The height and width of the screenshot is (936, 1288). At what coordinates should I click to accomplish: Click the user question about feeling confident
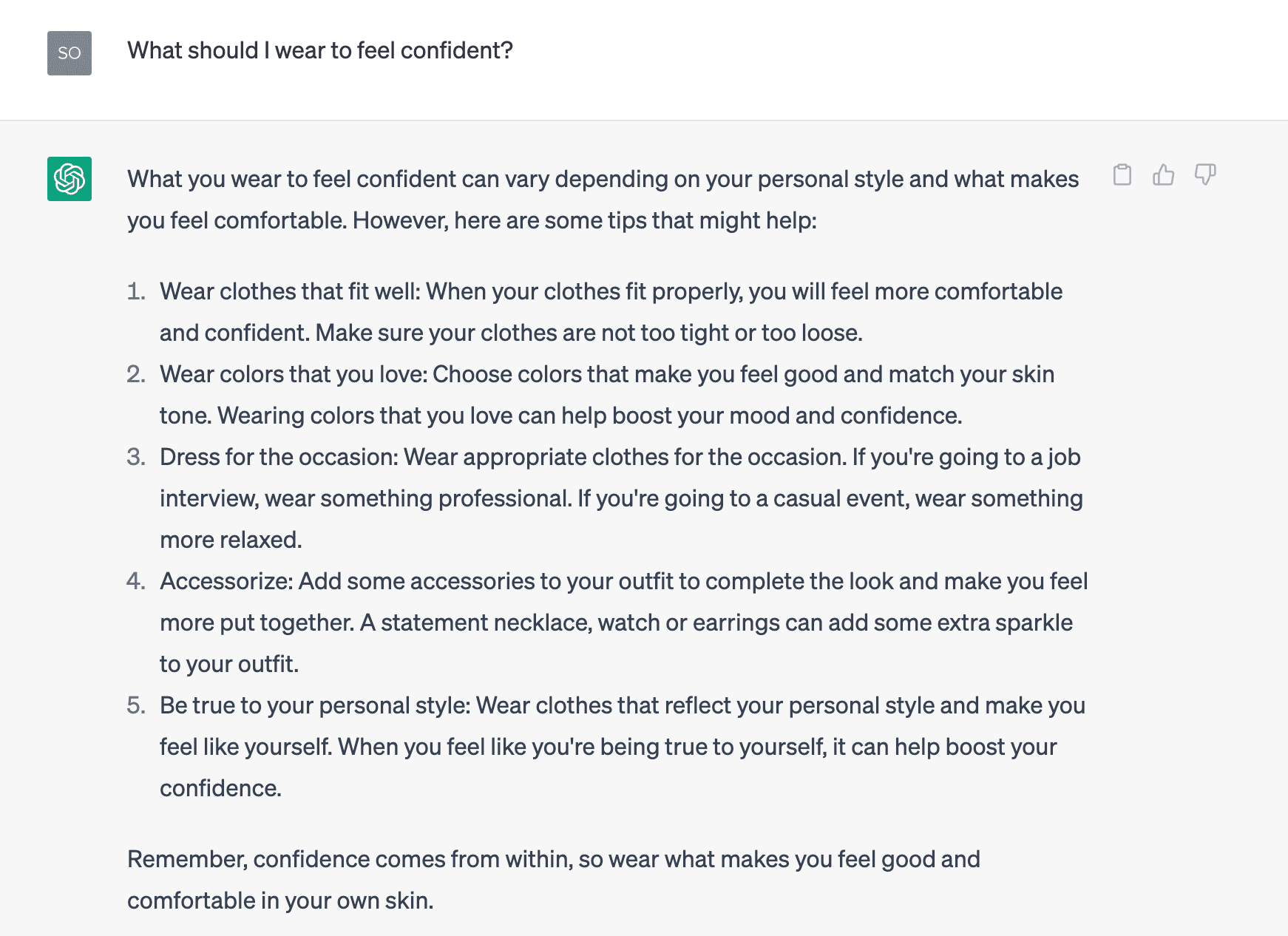[320, 50]
